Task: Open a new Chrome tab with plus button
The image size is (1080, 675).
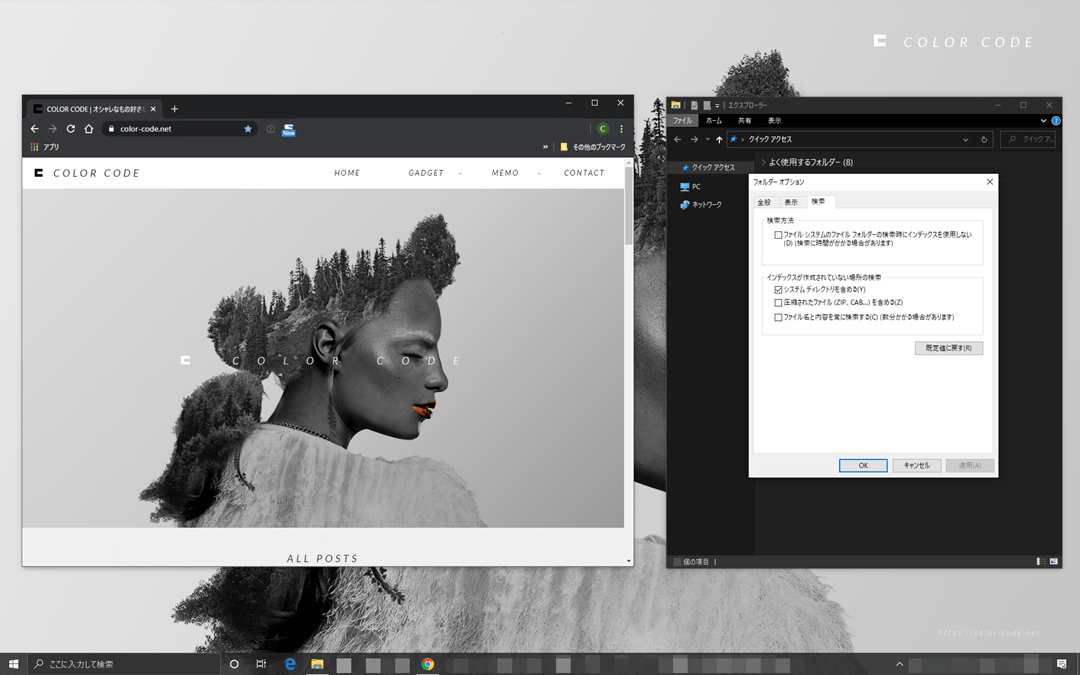Action: tap(174, 109)
